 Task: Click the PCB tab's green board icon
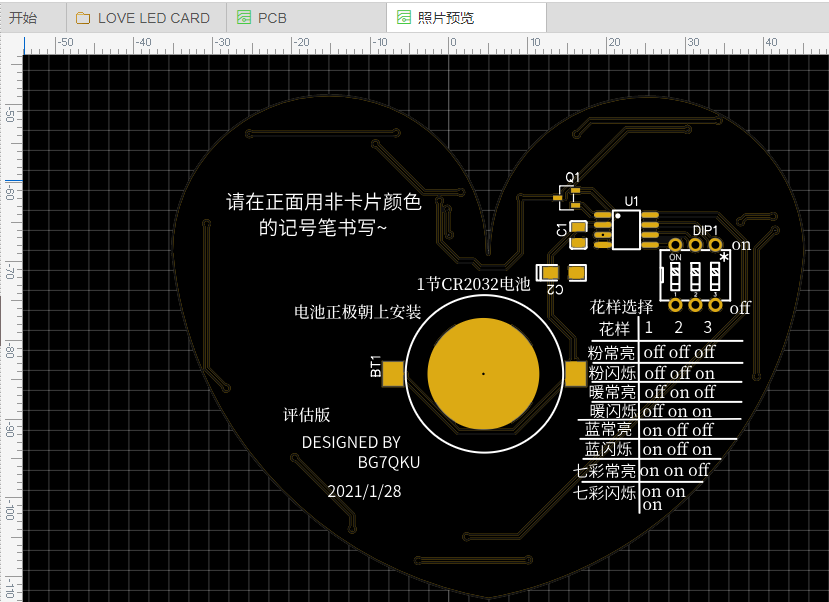pyautogui.click(x=244, y=18)
